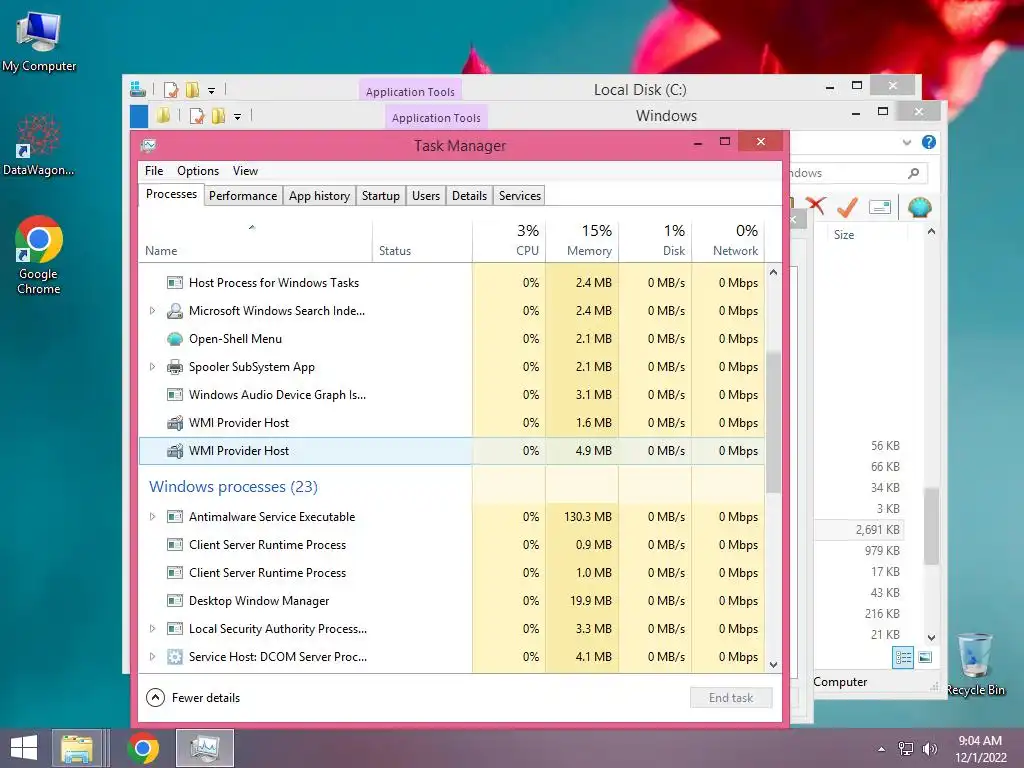Switch to the Users tab

426,196
